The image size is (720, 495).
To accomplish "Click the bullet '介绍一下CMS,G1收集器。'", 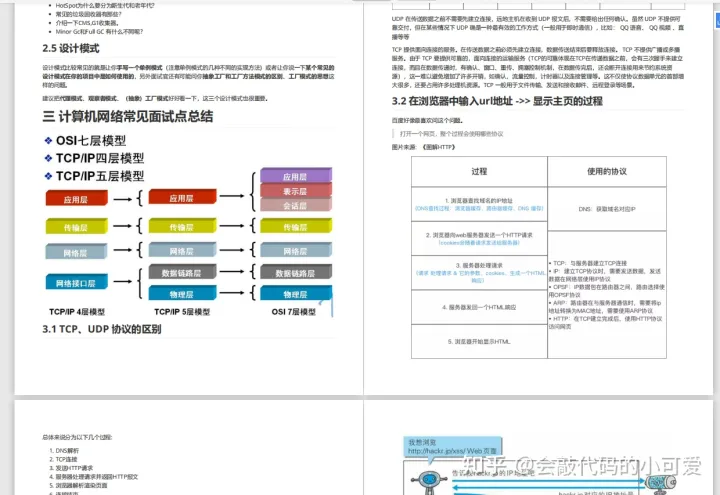I will [88, 23].
